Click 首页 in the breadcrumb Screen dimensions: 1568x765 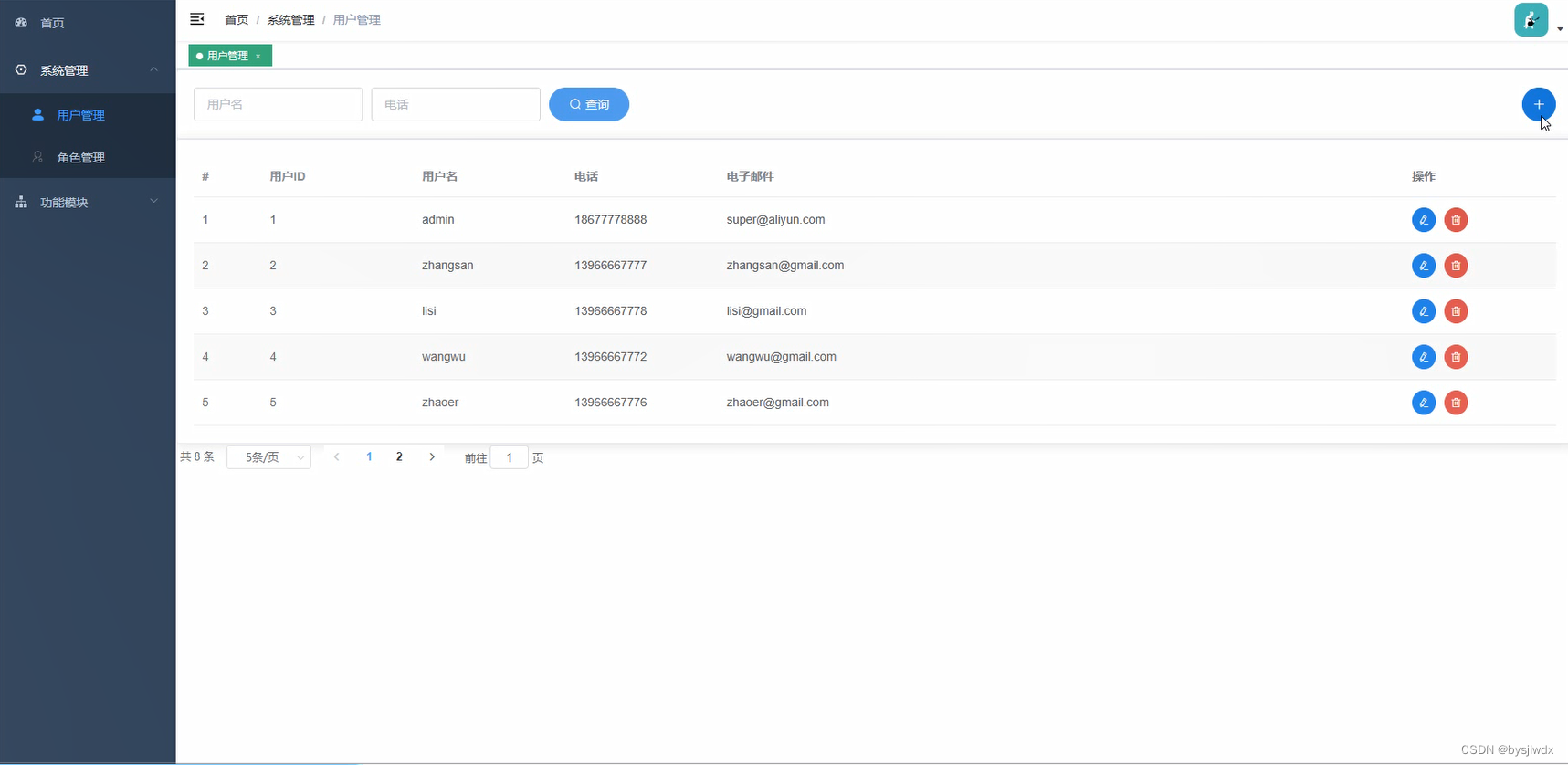click(237, 20)
